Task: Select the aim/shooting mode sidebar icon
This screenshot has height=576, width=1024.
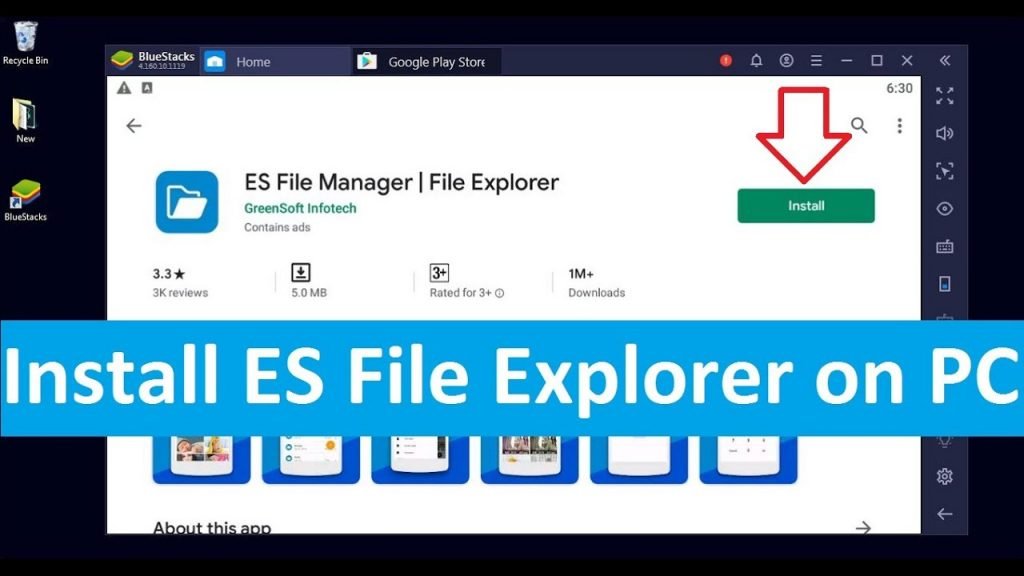Action: 945,171
